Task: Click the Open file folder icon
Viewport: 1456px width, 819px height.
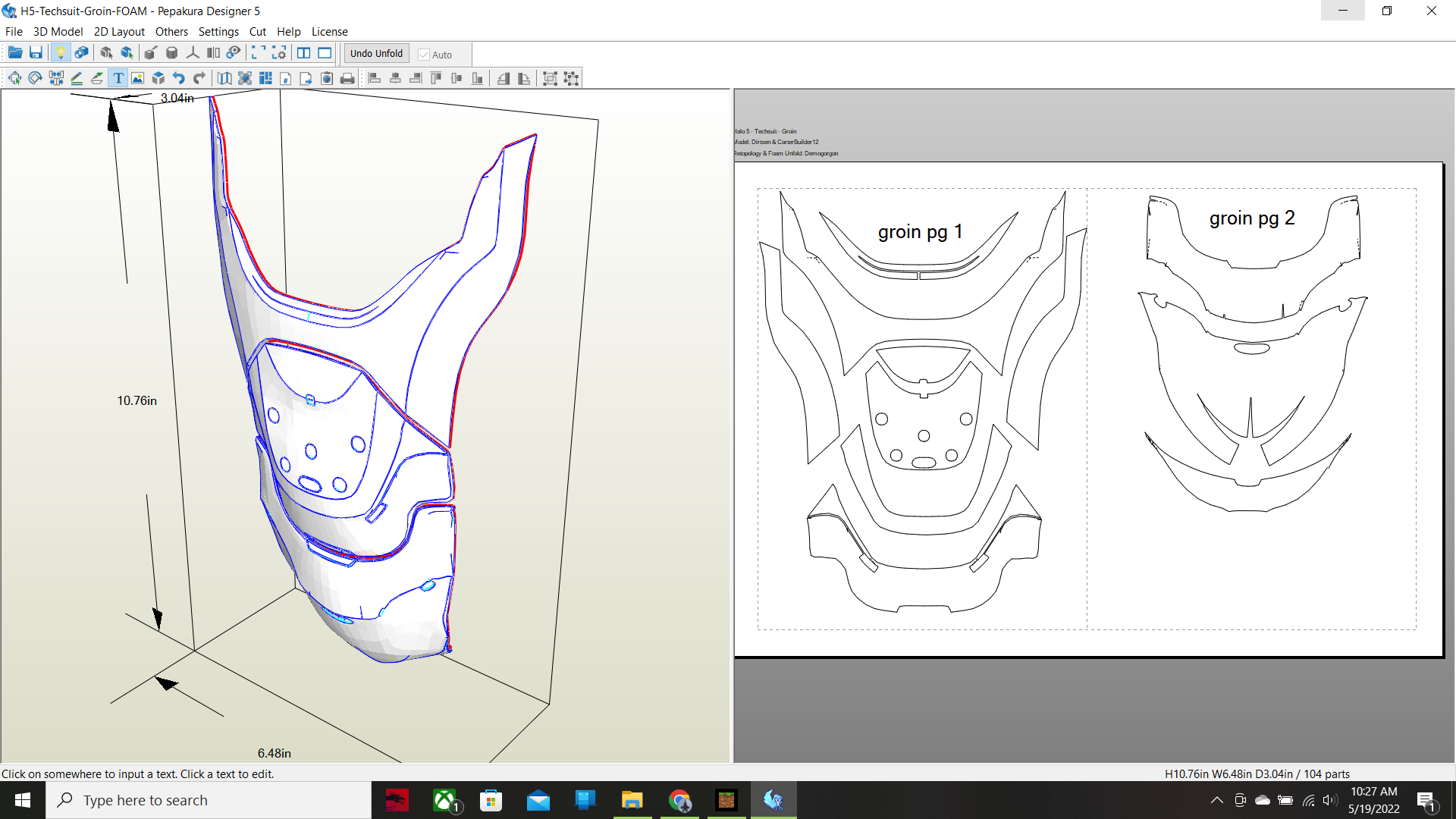Action: click(x=14, y=53)
